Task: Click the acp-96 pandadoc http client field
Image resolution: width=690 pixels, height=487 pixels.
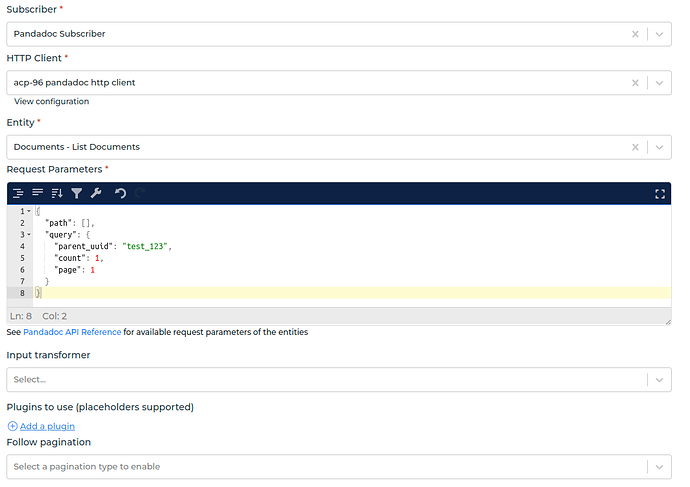Action: coord(339,83)
